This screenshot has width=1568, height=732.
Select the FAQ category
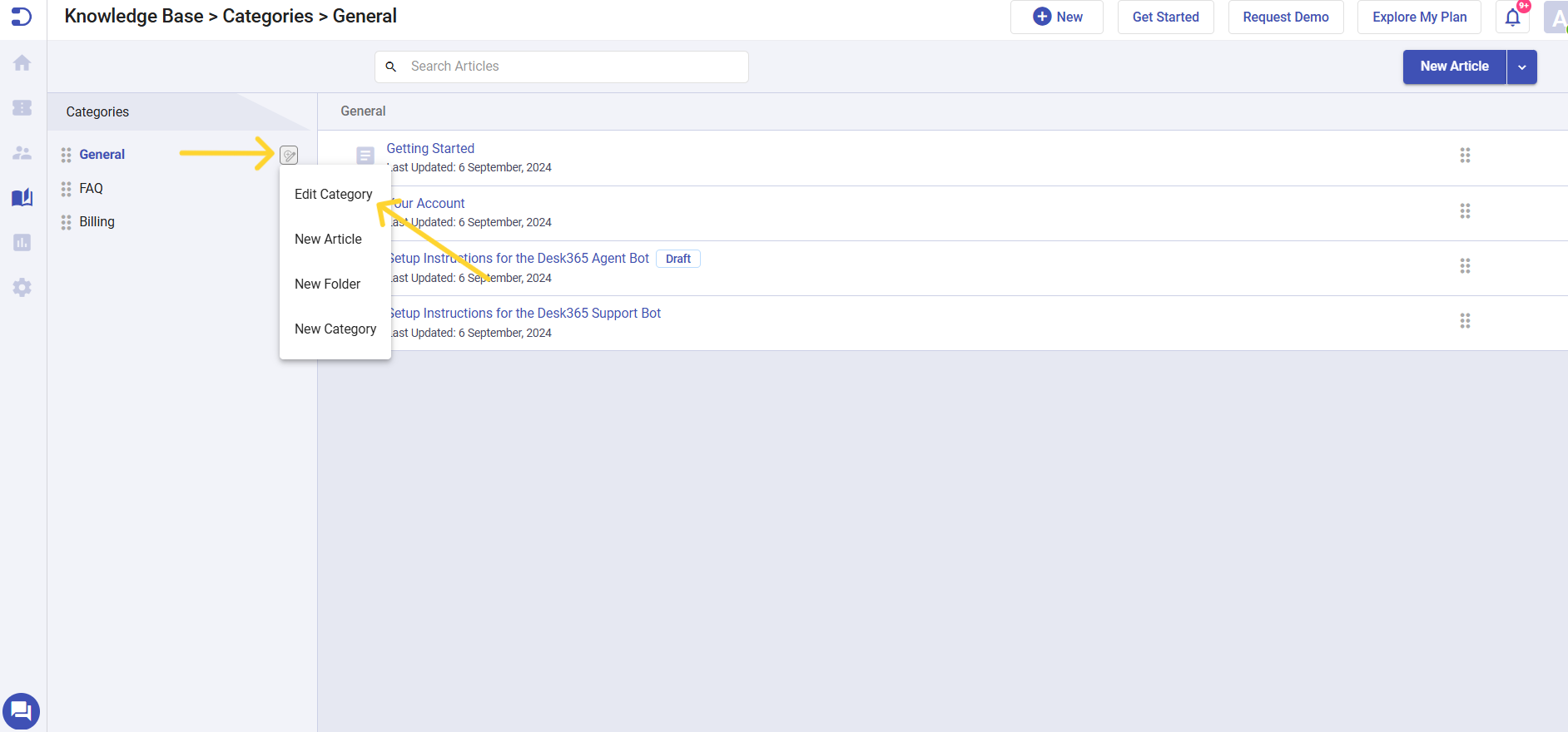click(91, 189)
